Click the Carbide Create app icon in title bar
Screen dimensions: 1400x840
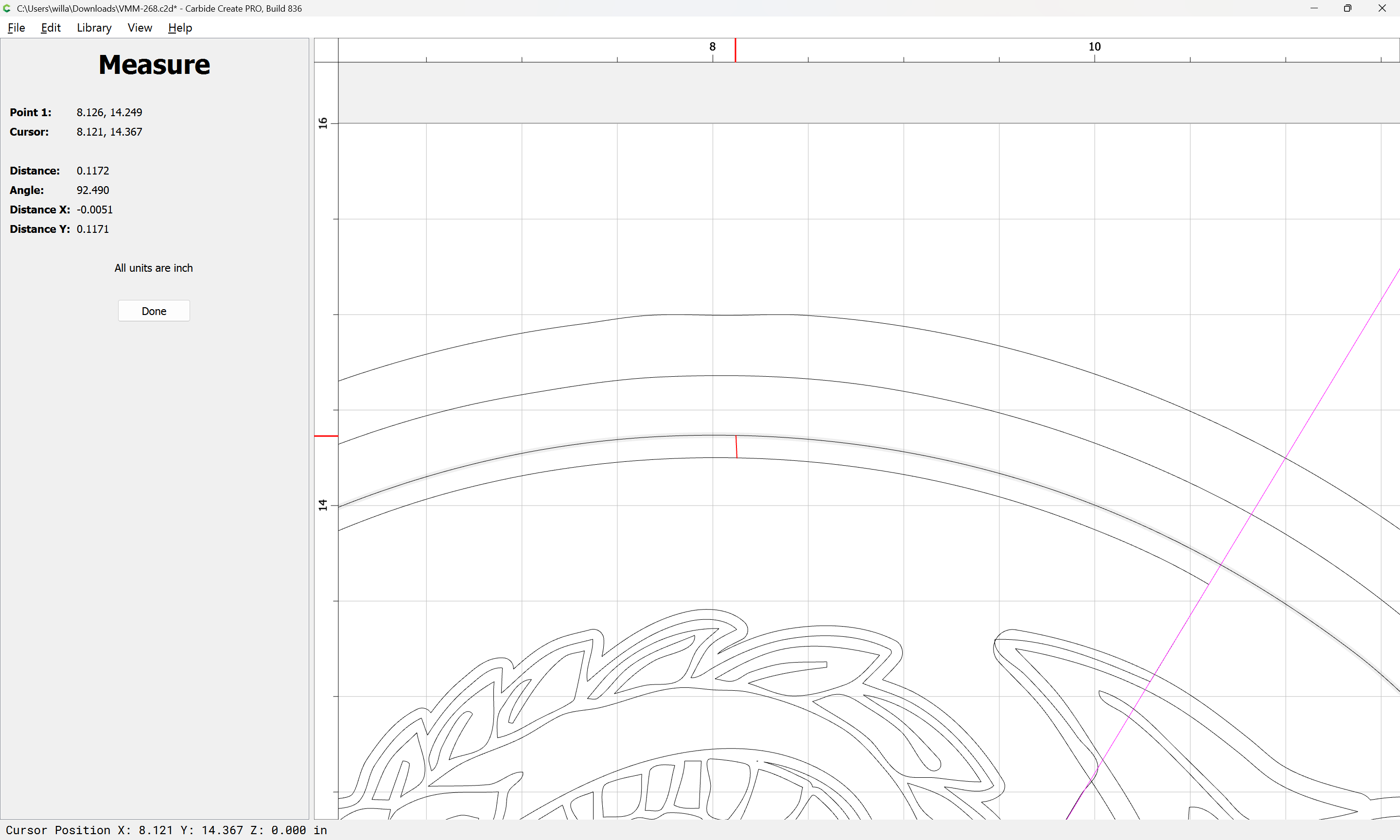tap(7, 8)
